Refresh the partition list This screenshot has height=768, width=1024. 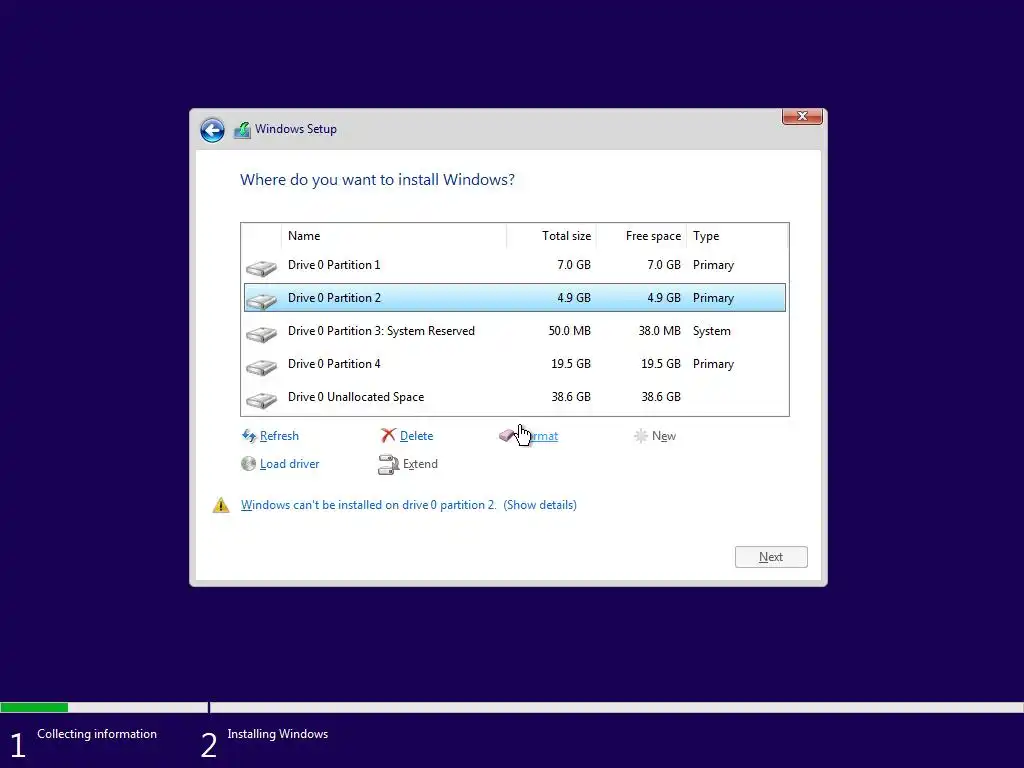tap(279, 436)
